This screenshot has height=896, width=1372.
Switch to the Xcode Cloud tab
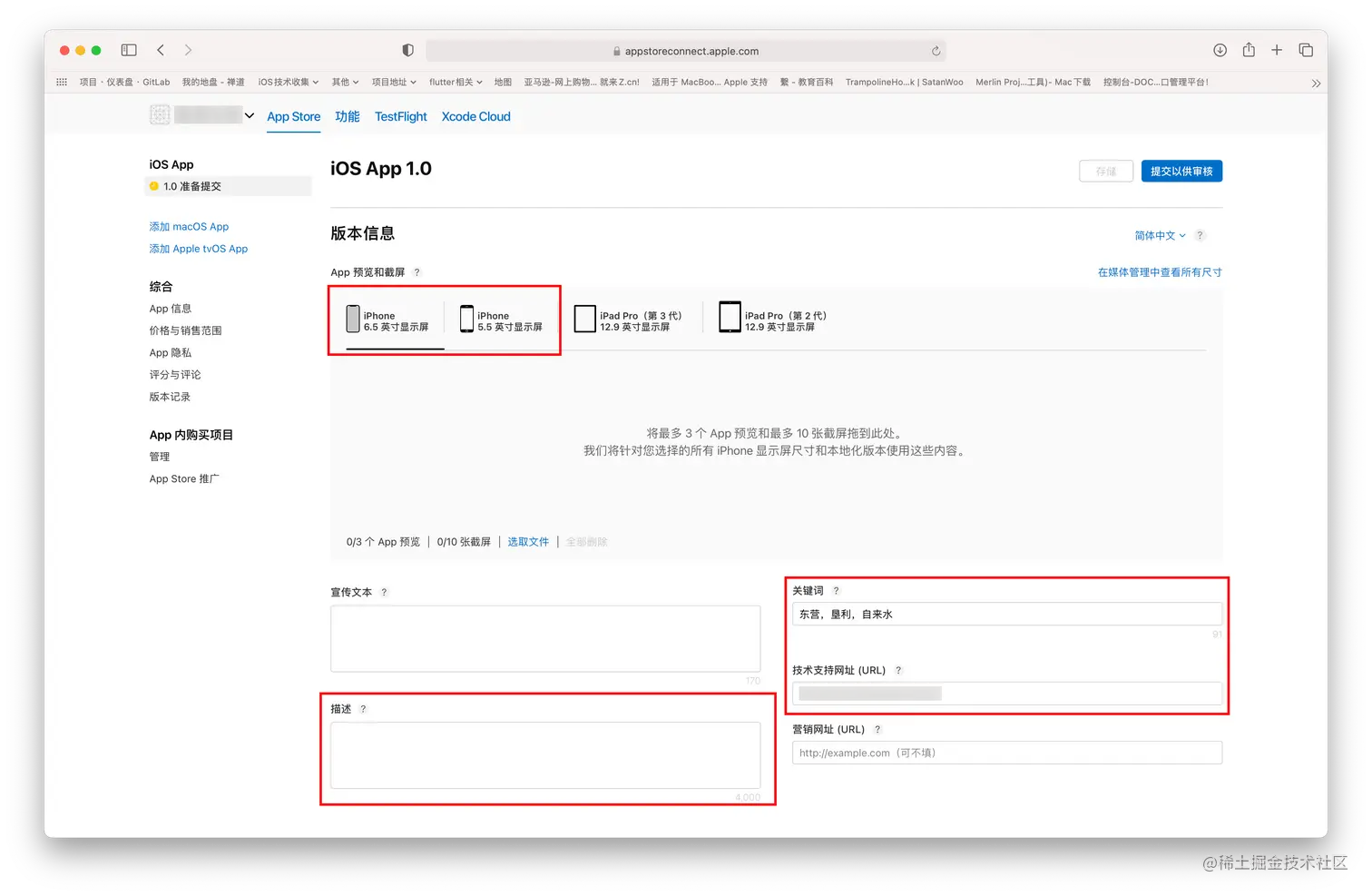pos(475,116)
